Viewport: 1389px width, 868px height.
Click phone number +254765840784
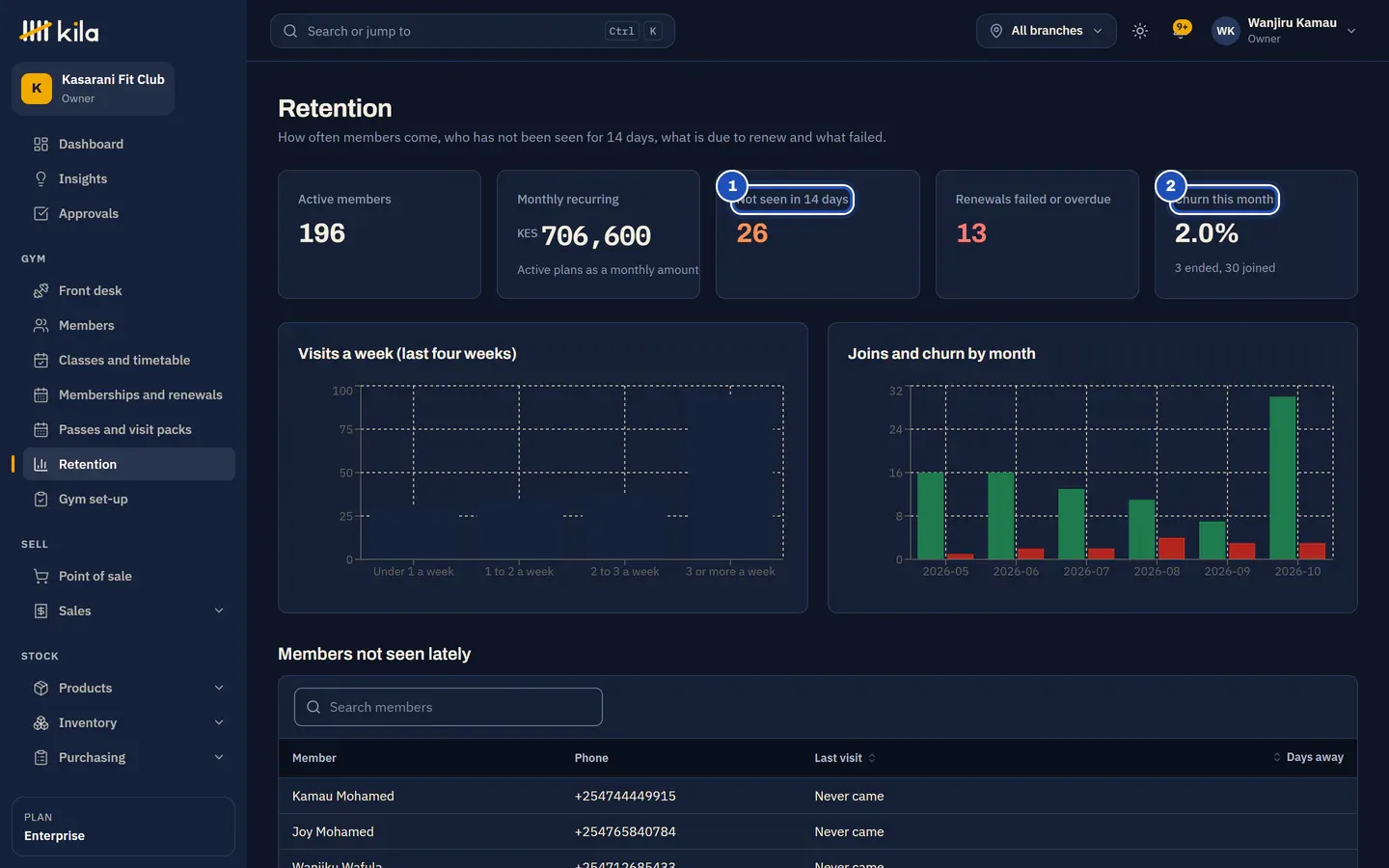click(x=625, y=831)
